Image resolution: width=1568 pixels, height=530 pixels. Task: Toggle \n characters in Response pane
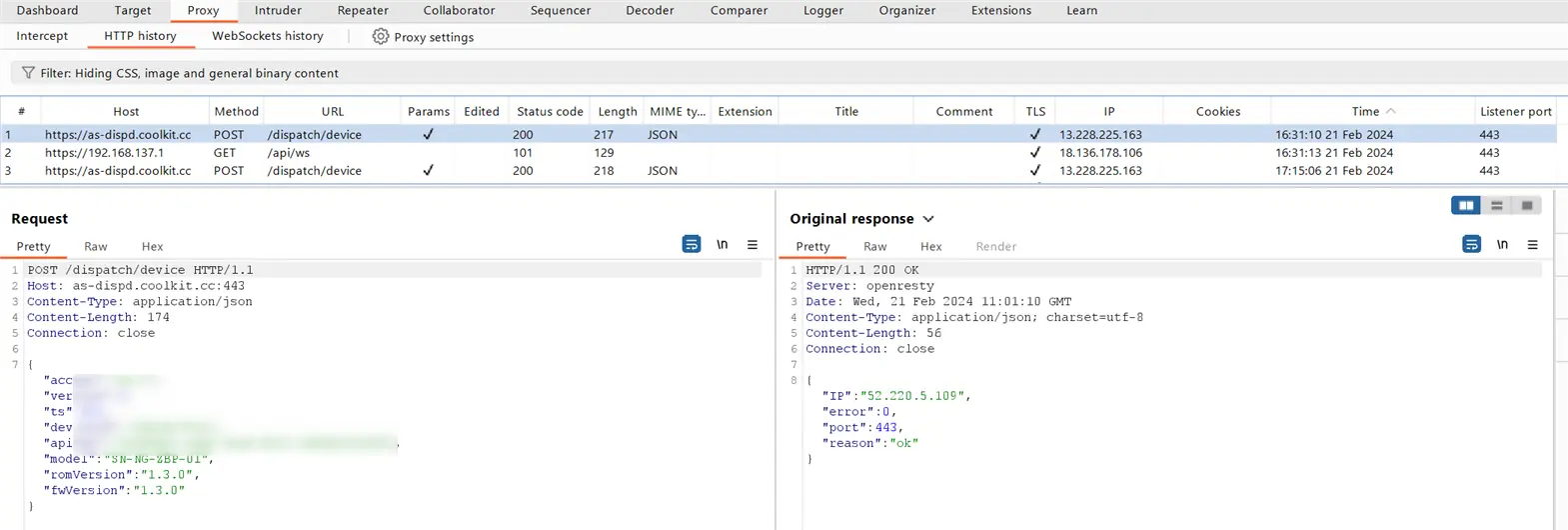click(x=1502, y=244)
